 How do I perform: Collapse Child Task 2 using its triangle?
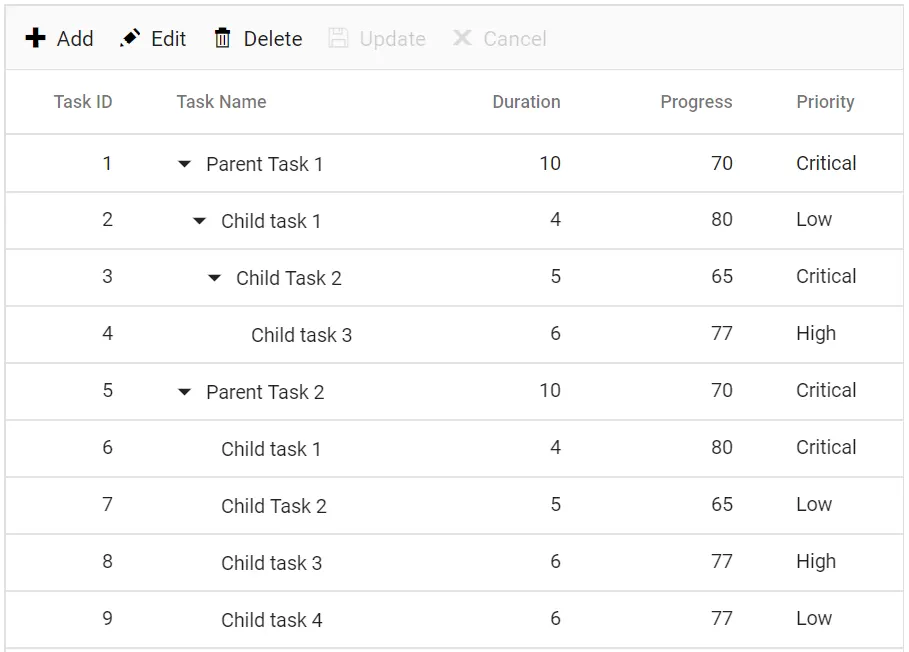[214, 277]
